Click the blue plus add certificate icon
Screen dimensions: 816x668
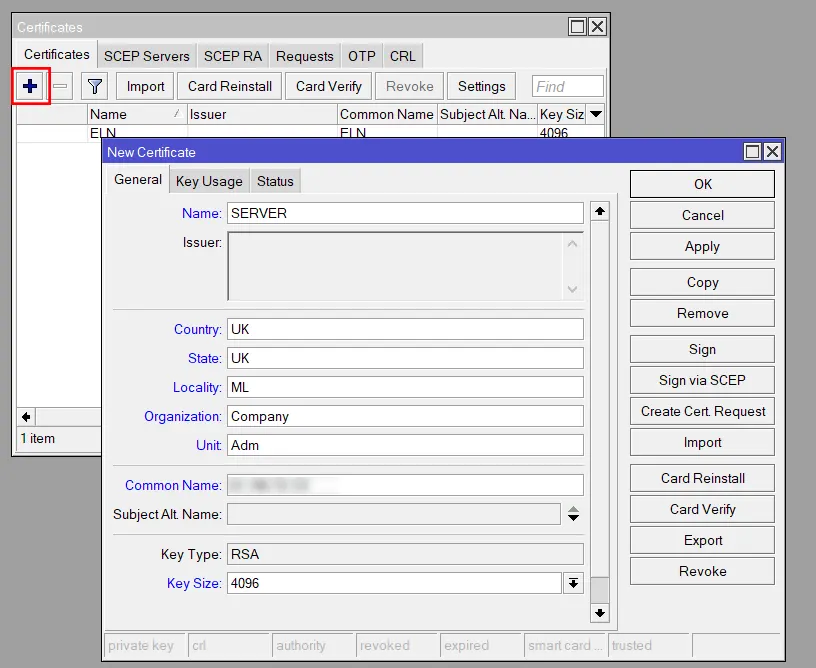pyautogui.click(x=30, y=86)
